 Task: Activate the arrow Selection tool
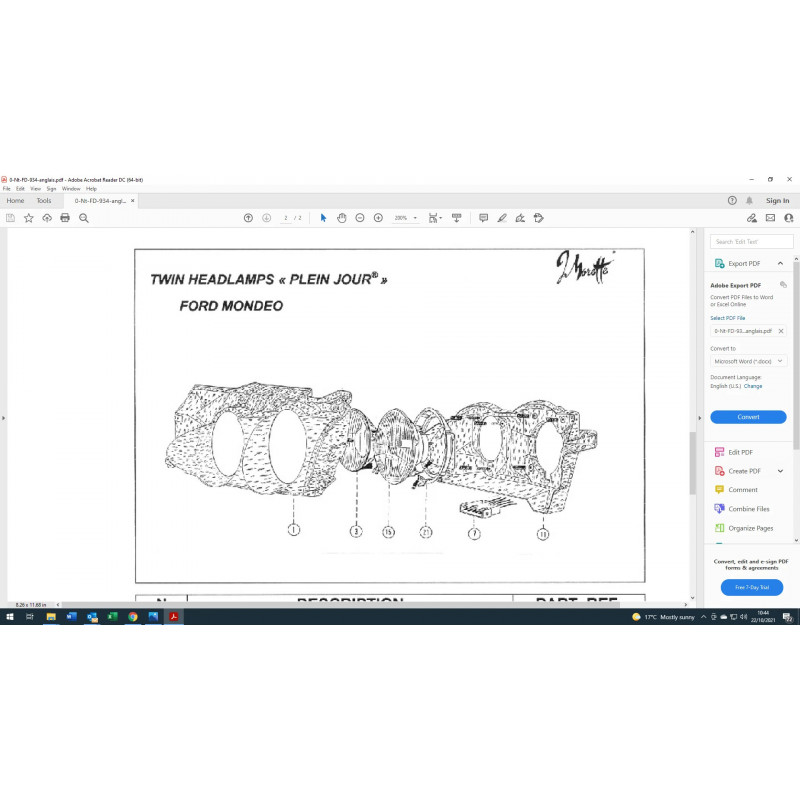(x=323, y=218)
